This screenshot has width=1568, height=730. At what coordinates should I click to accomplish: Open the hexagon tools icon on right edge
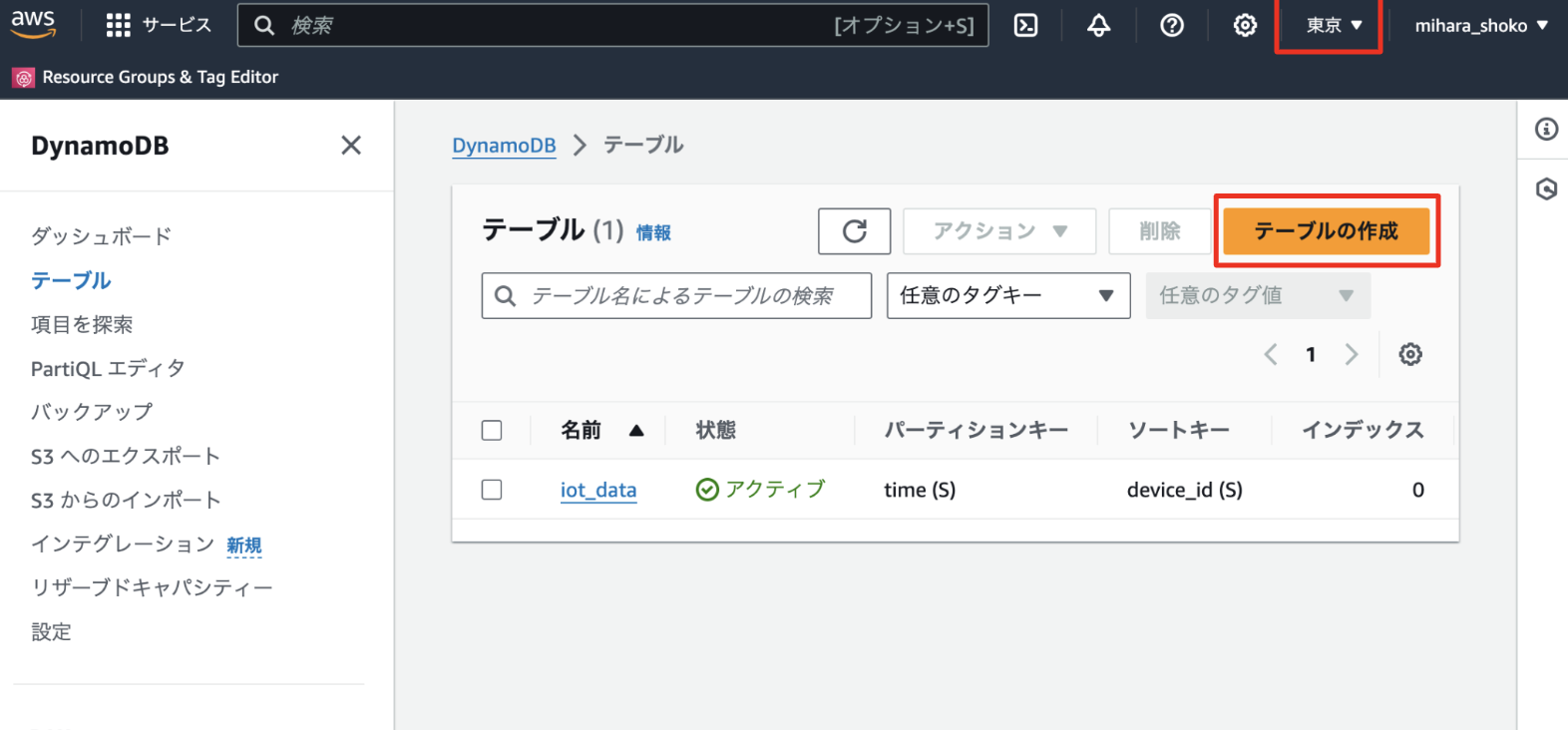pos(1546,188)
